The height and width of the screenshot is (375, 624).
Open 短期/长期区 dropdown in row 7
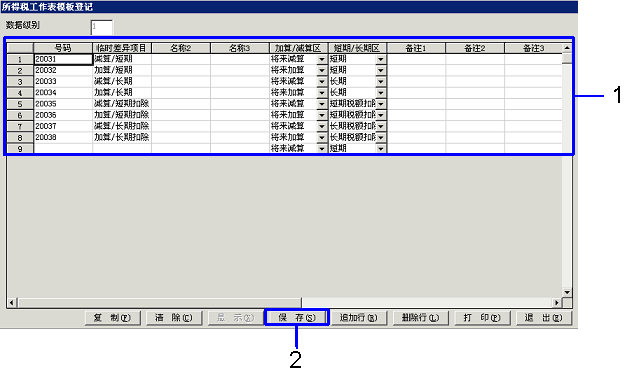click(x=381, y=126)
